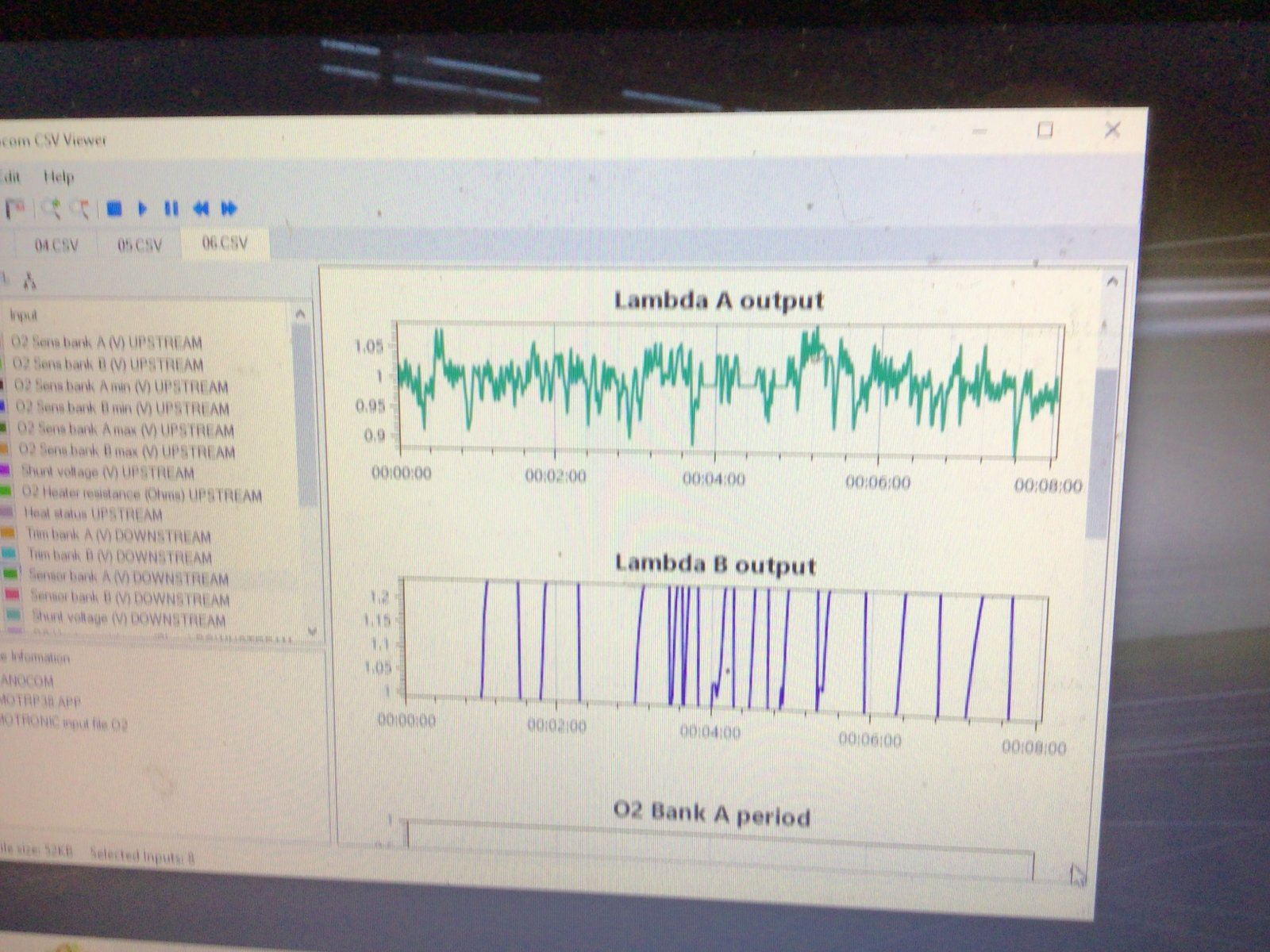This screenshot has height=952, width=1270.
Task: Click the green swatch beside O2 Heater resistance
Action: [7, 492]
